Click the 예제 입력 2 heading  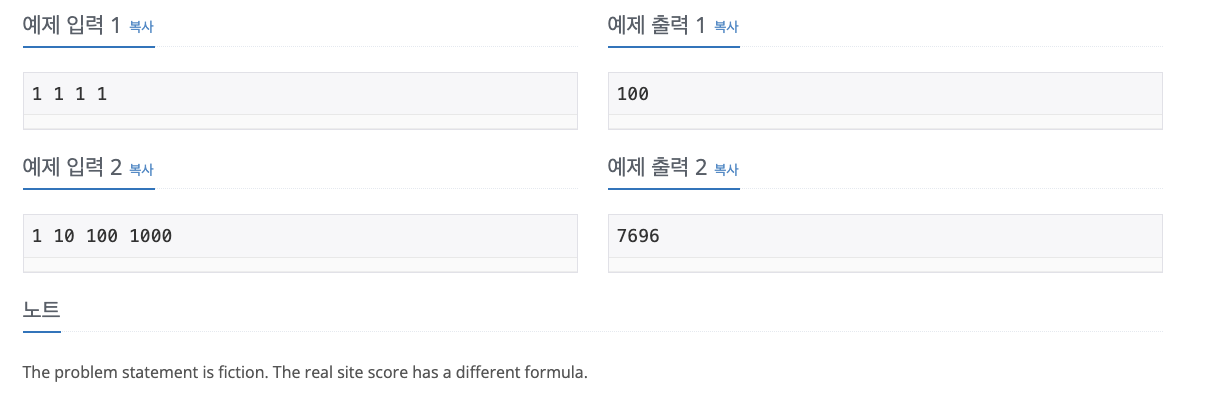click(72, 168)
